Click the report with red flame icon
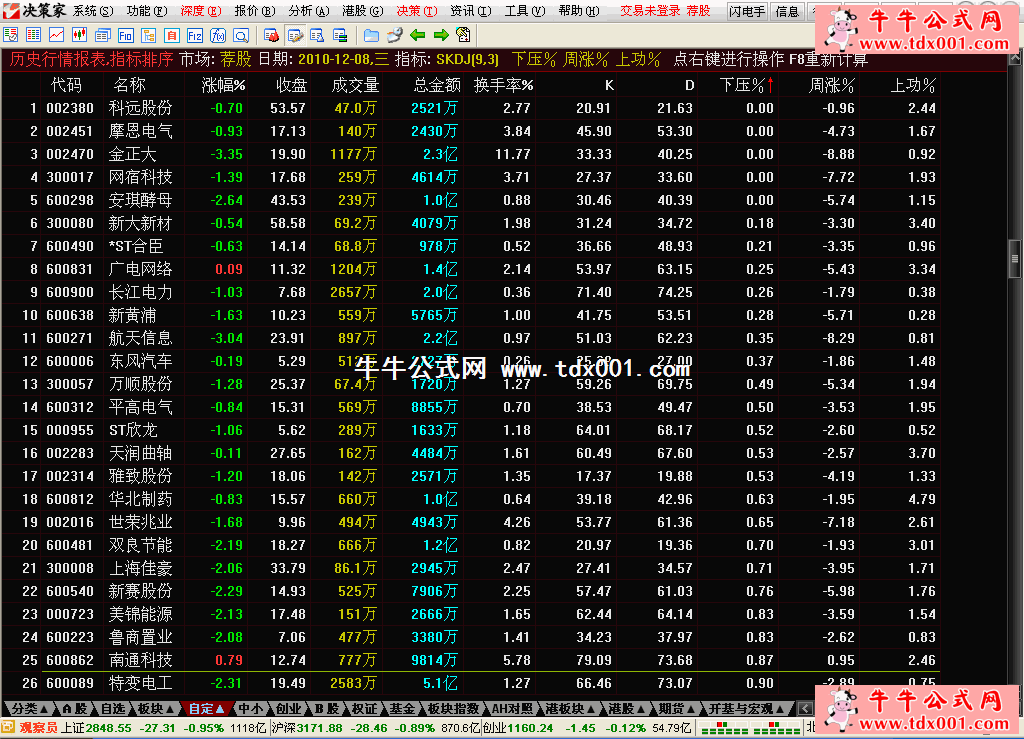Image resolution: width=1024 pixels, height=739 pixels. pyautogui.click(x=271, y=35)
